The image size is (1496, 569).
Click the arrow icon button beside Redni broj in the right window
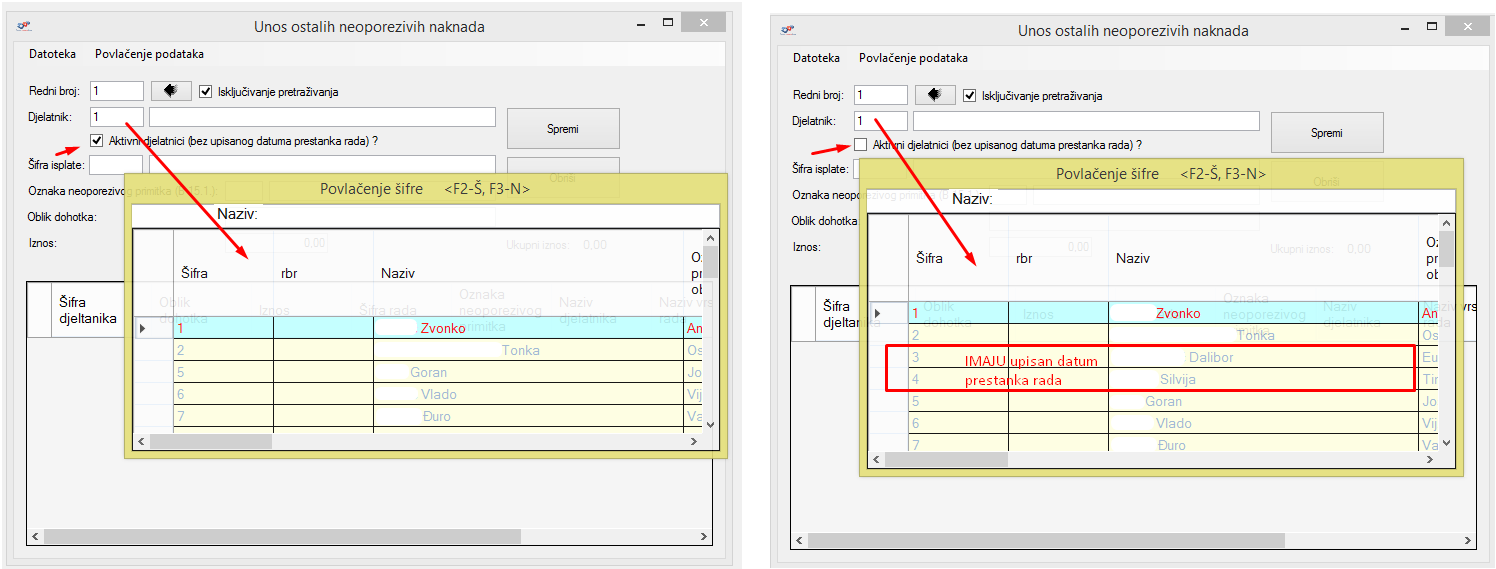(935, 95)
